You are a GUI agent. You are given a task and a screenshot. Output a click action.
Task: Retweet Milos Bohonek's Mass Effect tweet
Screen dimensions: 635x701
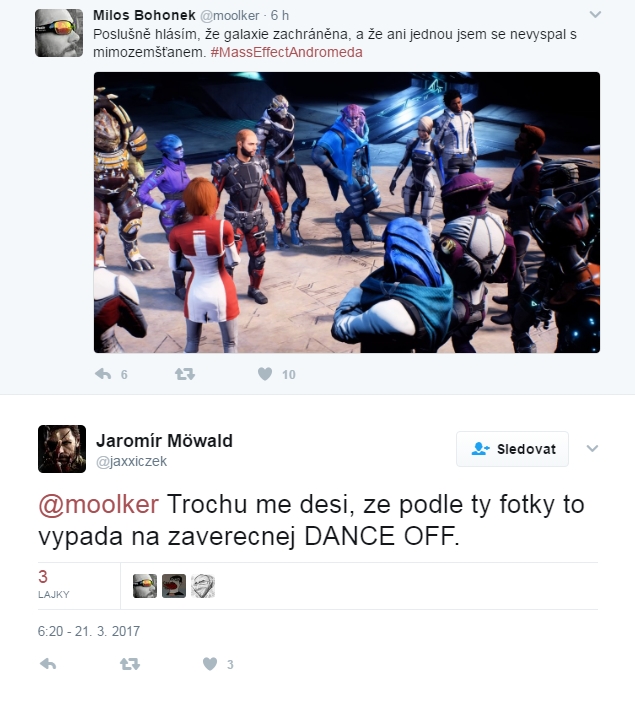click(x=185, y=374)
